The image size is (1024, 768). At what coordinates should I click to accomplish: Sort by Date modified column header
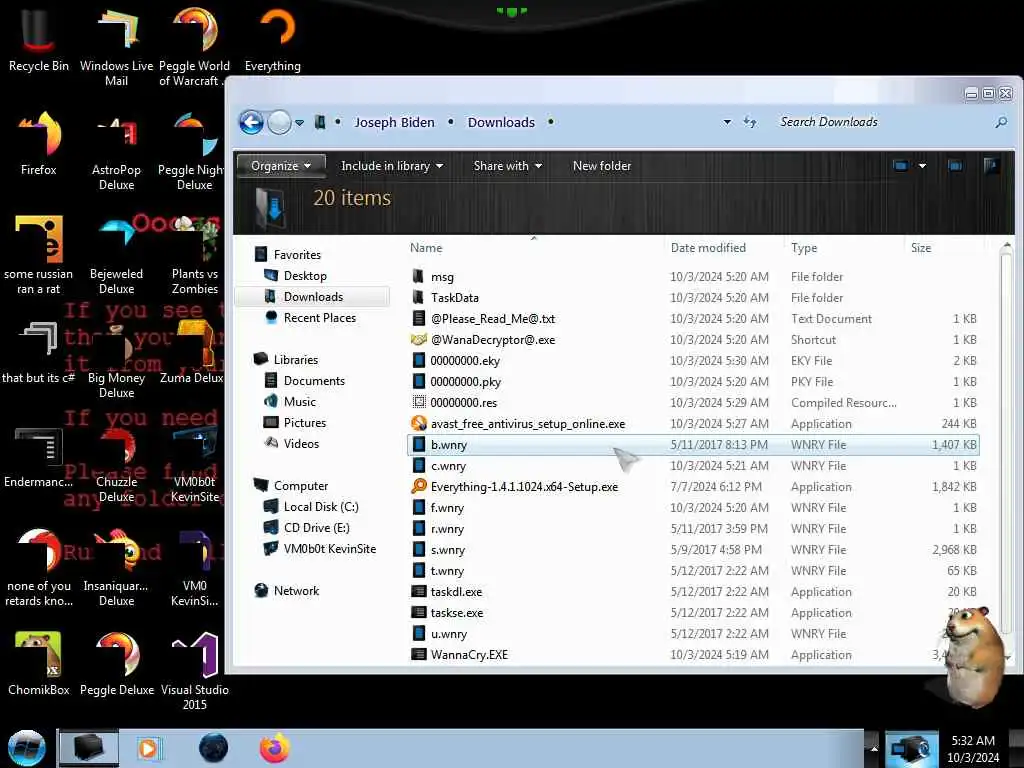click(708, 248)
